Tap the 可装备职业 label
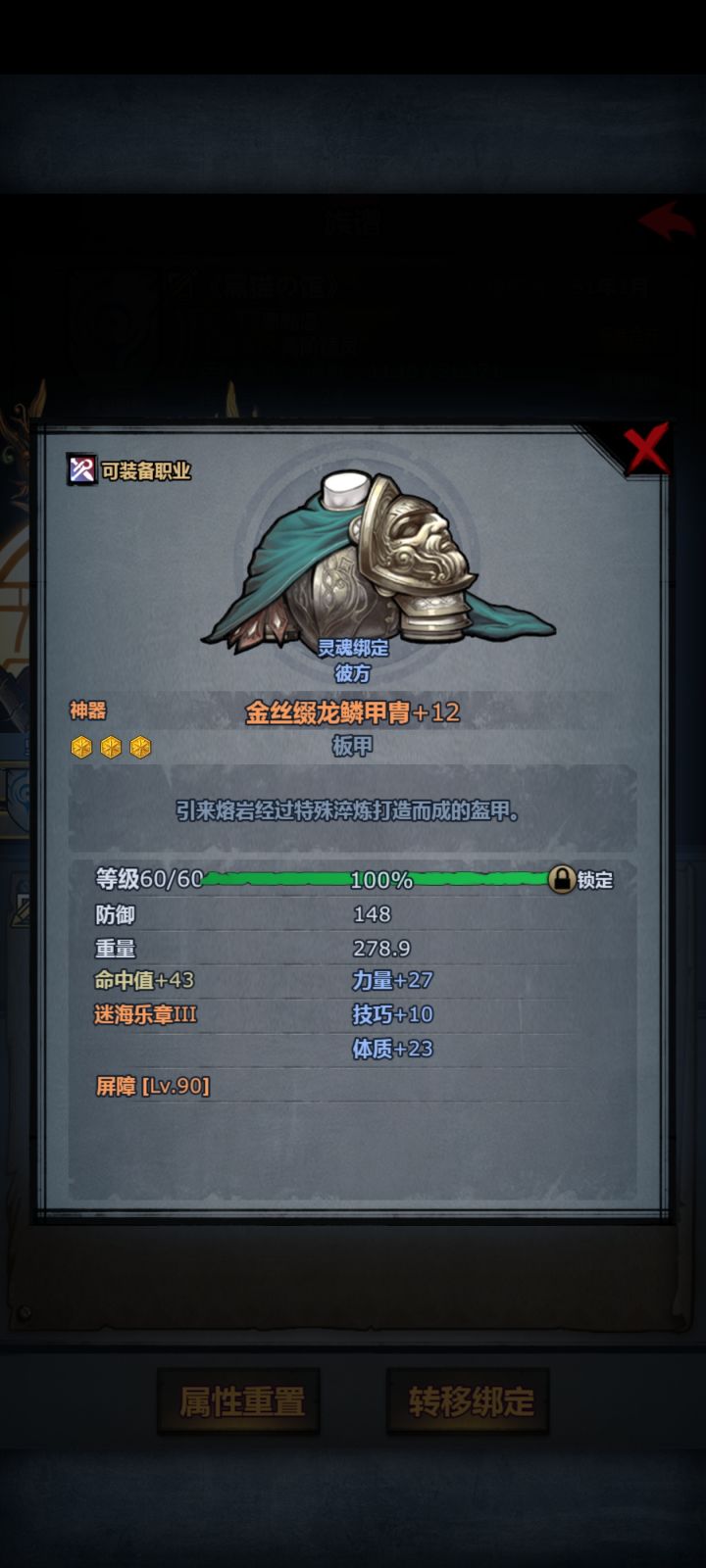 [x=146, y=470]
